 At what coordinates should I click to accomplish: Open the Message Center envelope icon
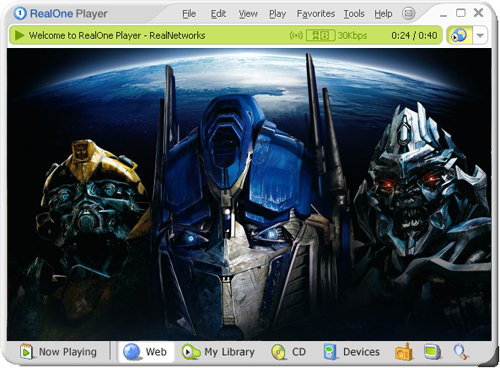(408, 14)
